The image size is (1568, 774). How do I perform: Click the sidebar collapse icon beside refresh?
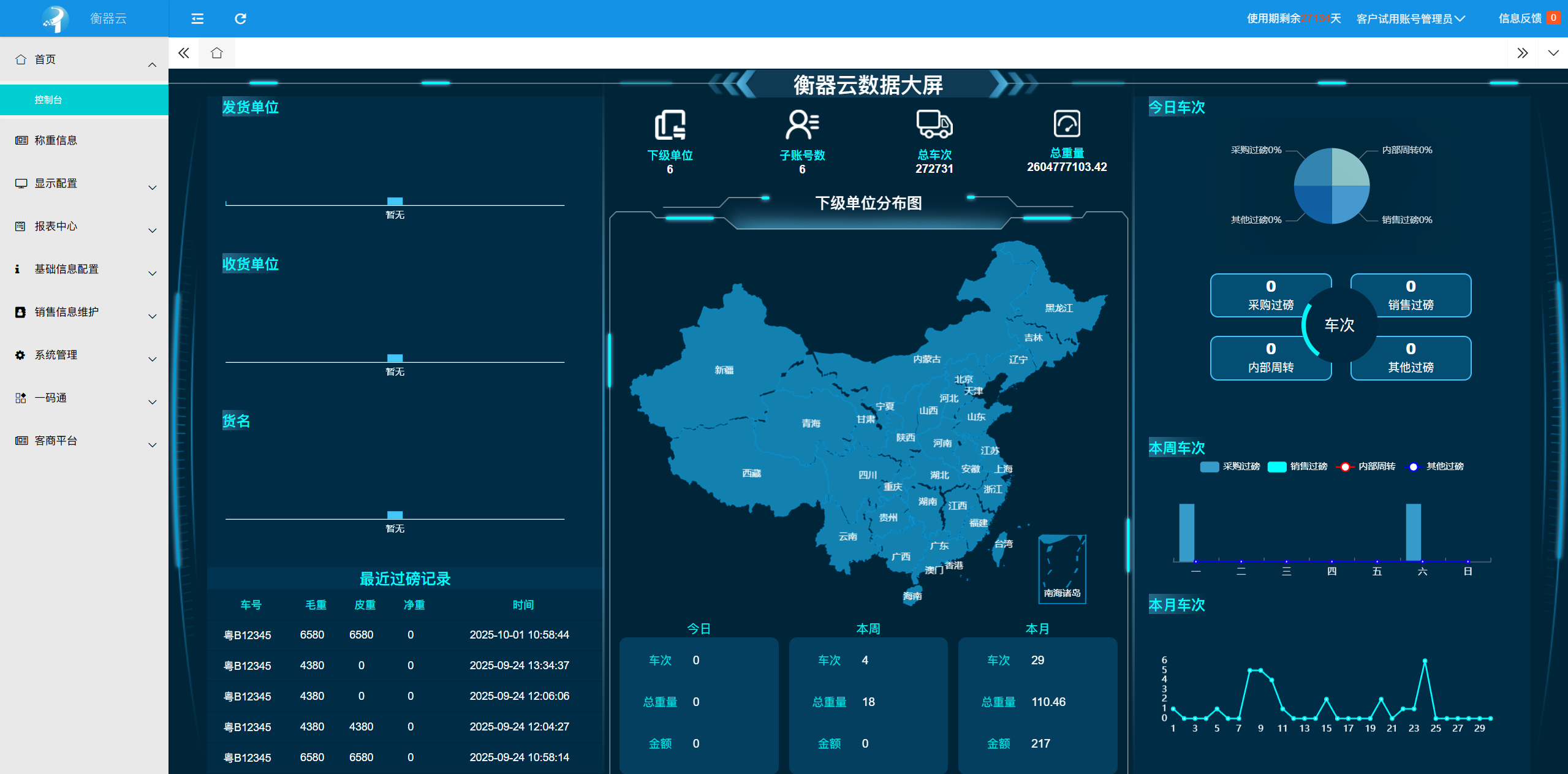(197, 19)
